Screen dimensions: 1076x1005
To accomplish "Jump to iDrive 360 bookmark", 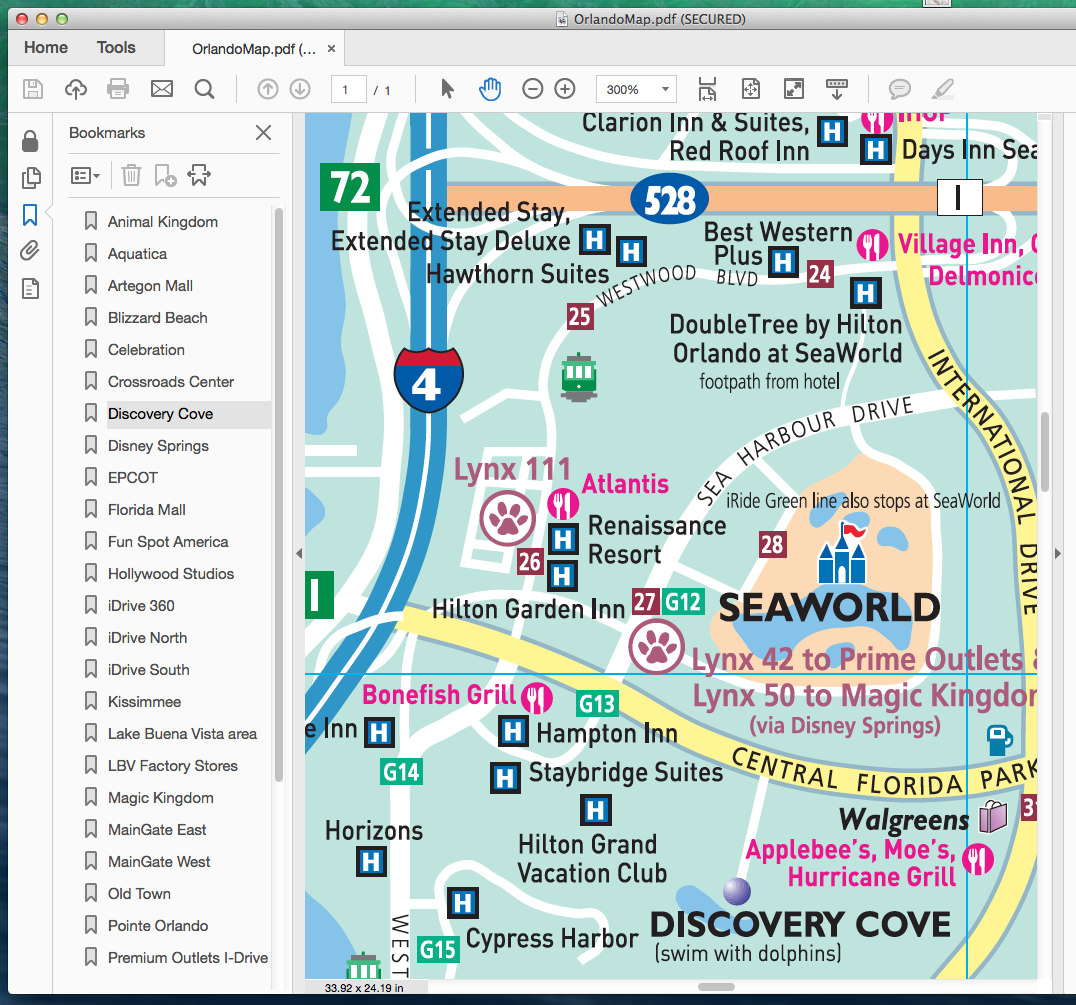I will (x=141, y=606).
